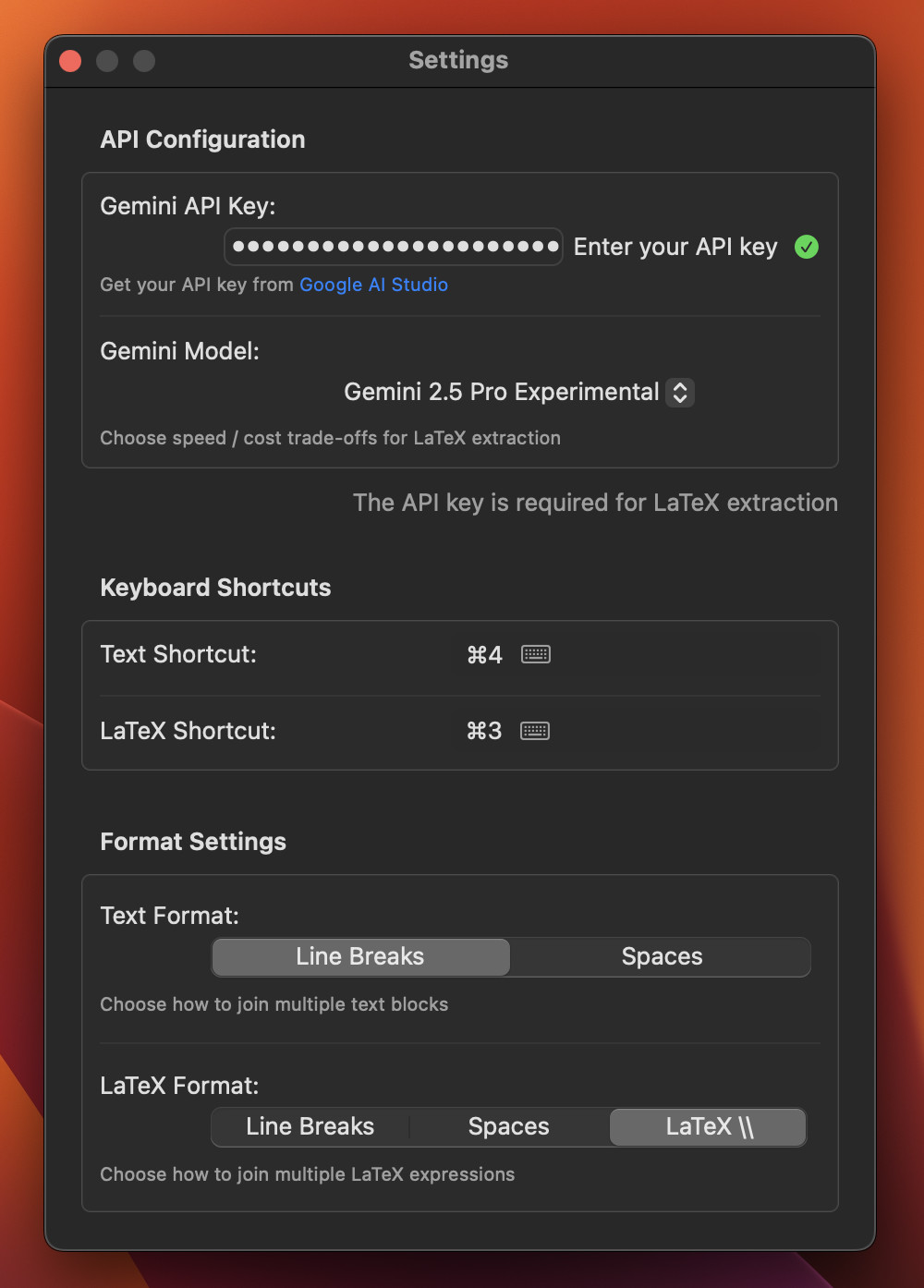Click 'The API key is required' notice

point(595,503)
